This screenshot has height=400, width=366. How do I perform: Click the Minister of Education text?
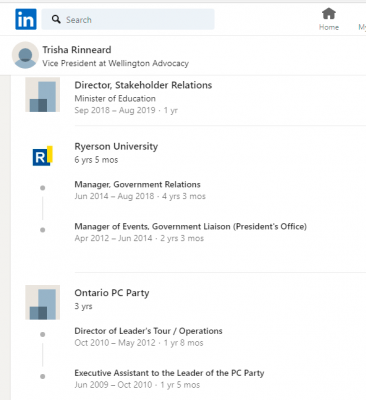115,99
